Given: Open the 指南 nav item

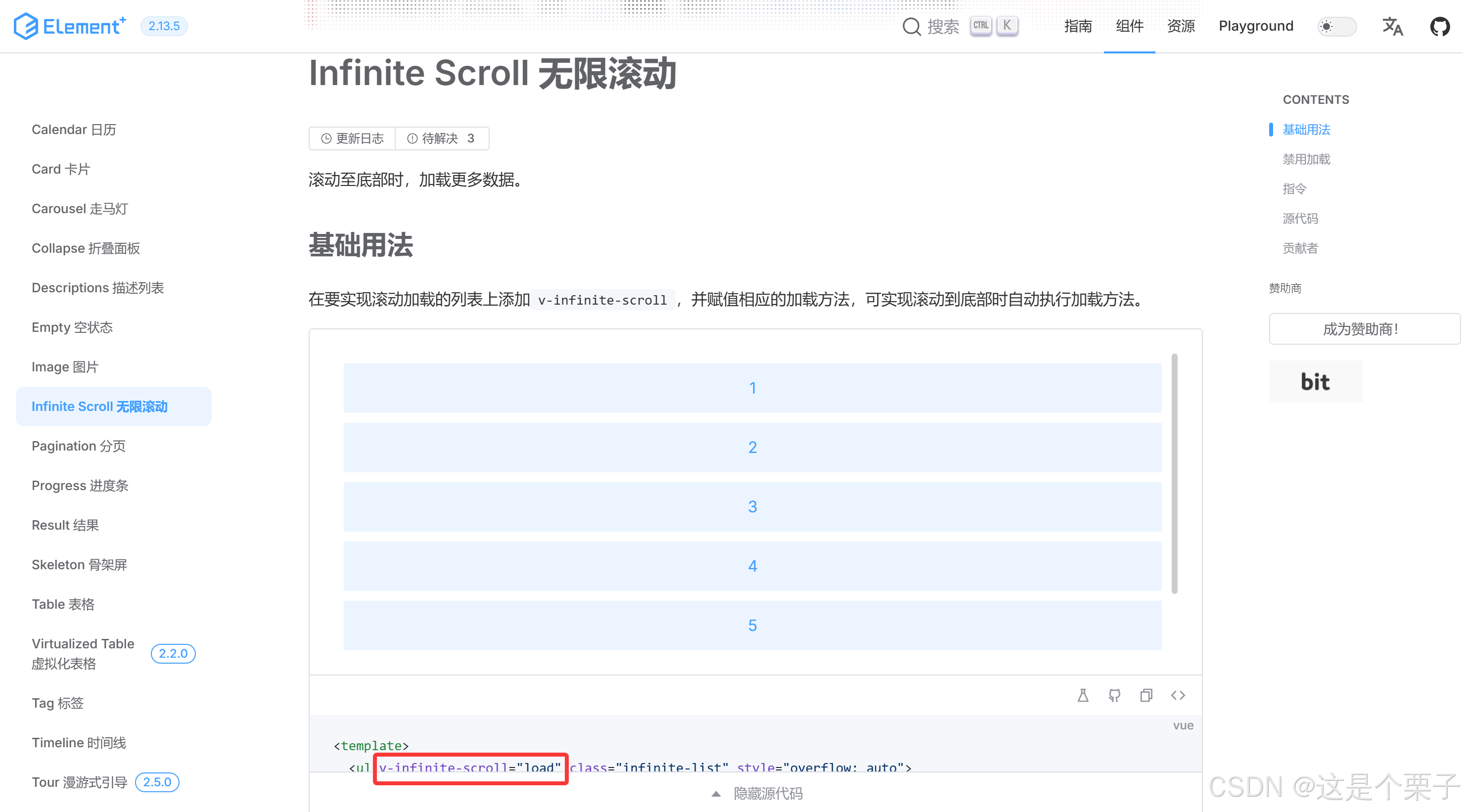Looking at the screenshot, I should click(x=1077, y=26).
